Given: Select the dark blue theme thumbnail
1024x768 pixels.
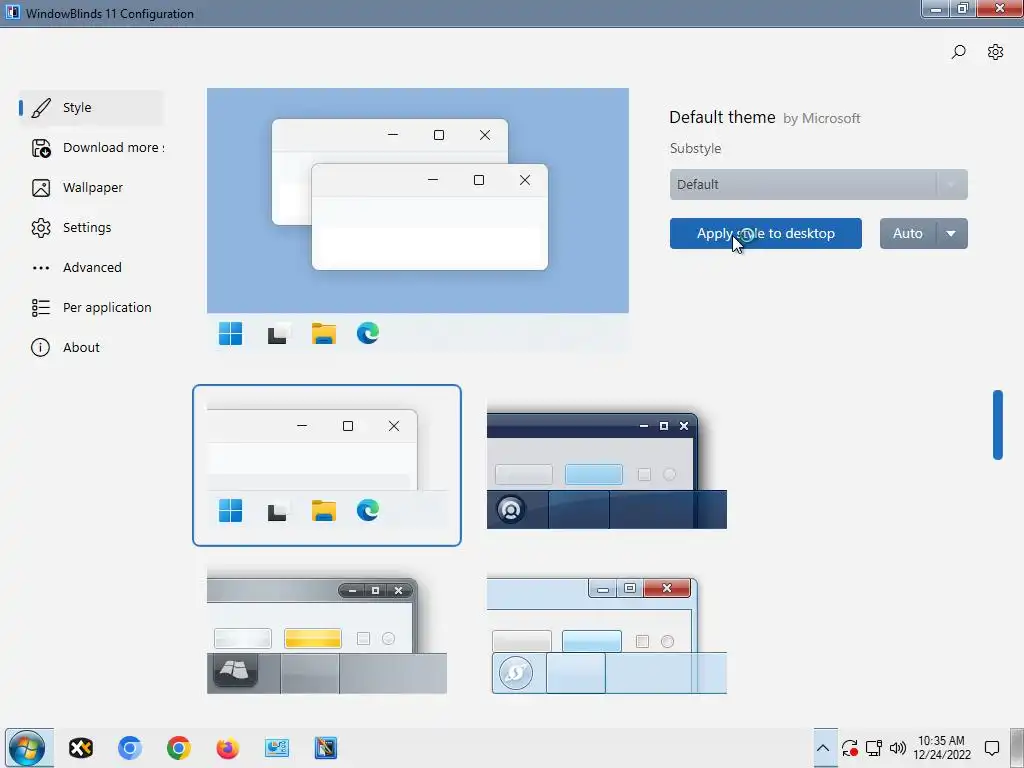Looking at the screenshot, I should coord(607,468).
